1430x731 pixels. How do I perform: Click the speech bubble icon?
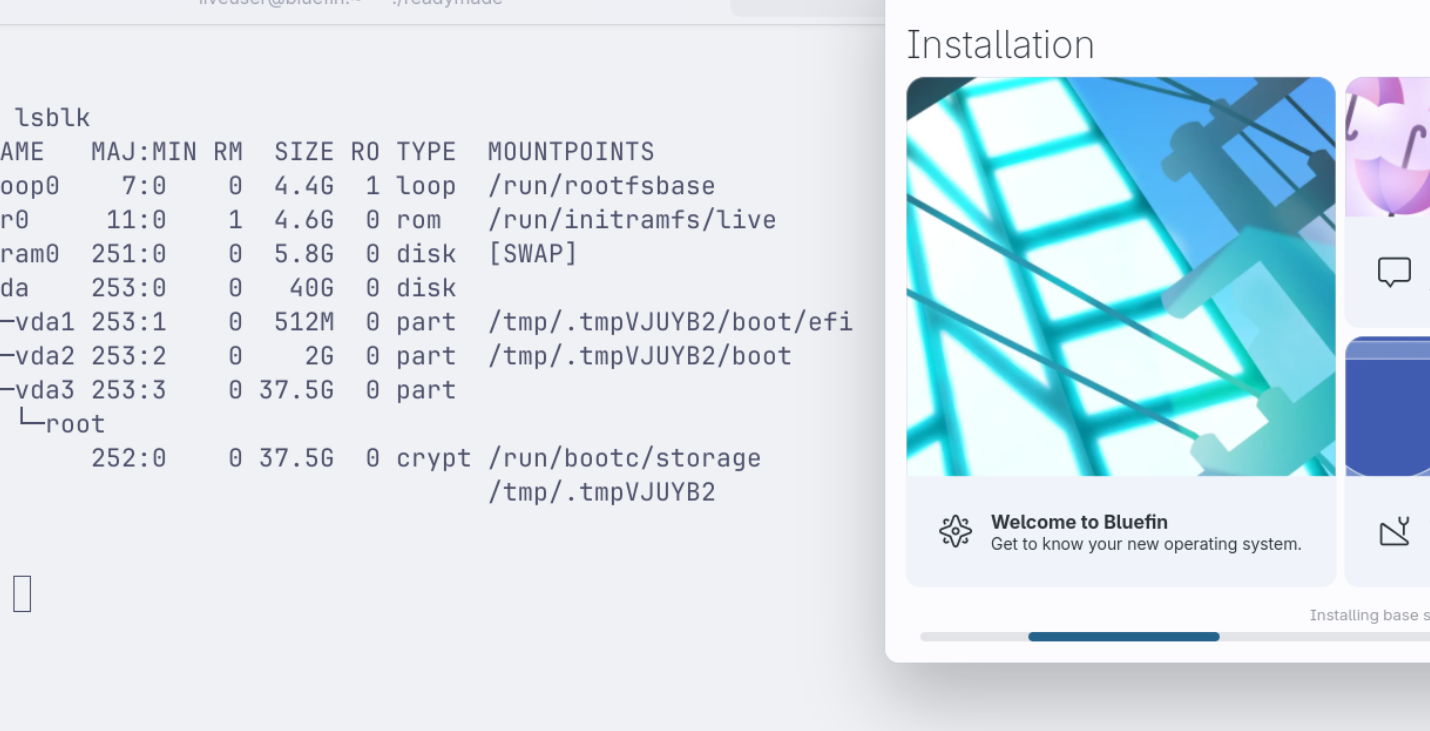coord(1394,272)
